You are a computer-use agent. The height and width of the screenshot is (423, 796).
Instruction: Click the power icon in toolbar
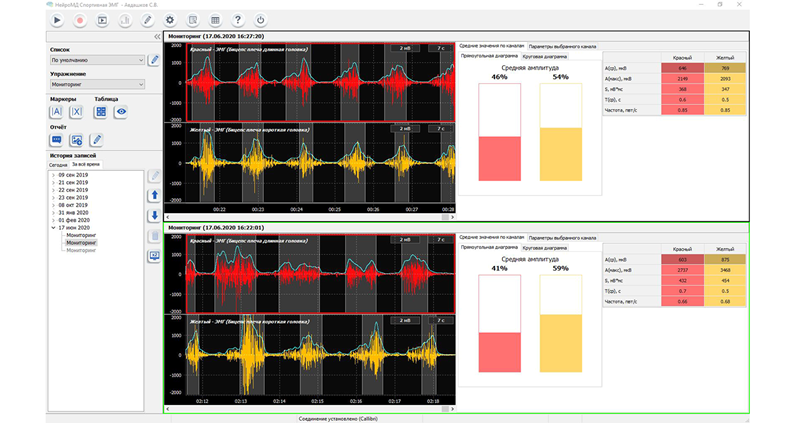(260, 20)
